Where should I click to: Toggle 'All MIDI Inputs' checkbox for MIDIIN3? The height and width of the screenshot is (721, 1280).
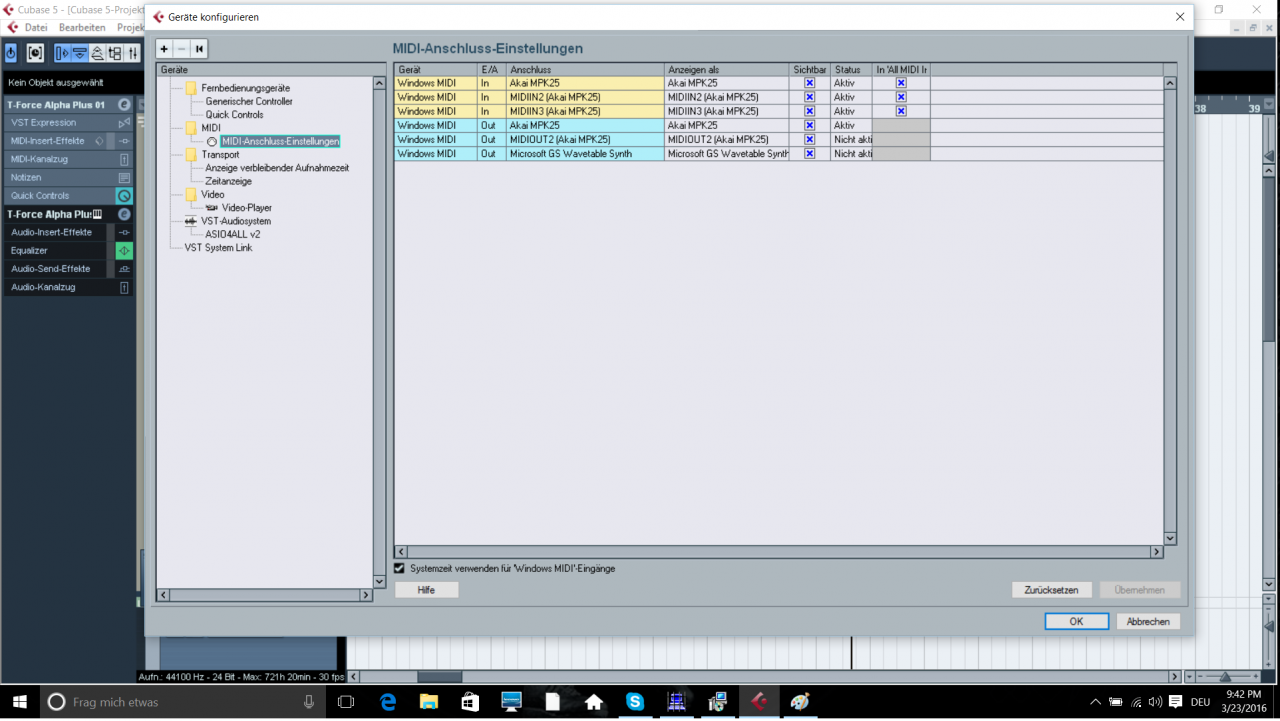pyautogui.click(x=901, y=111)
